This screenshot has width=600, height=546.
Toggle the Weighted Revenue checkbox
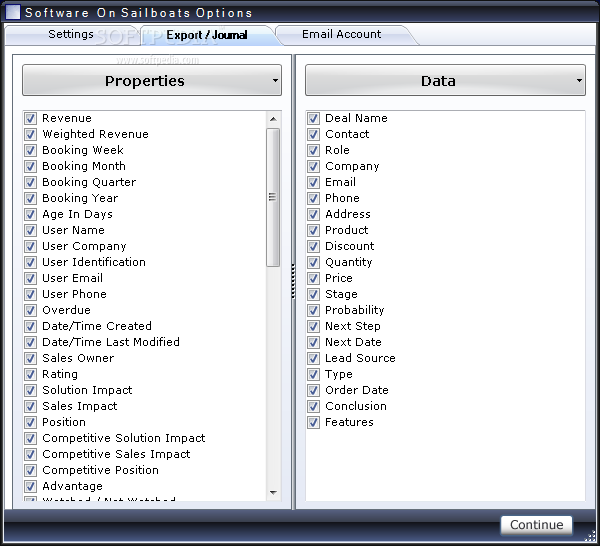[x=31, y=134]
